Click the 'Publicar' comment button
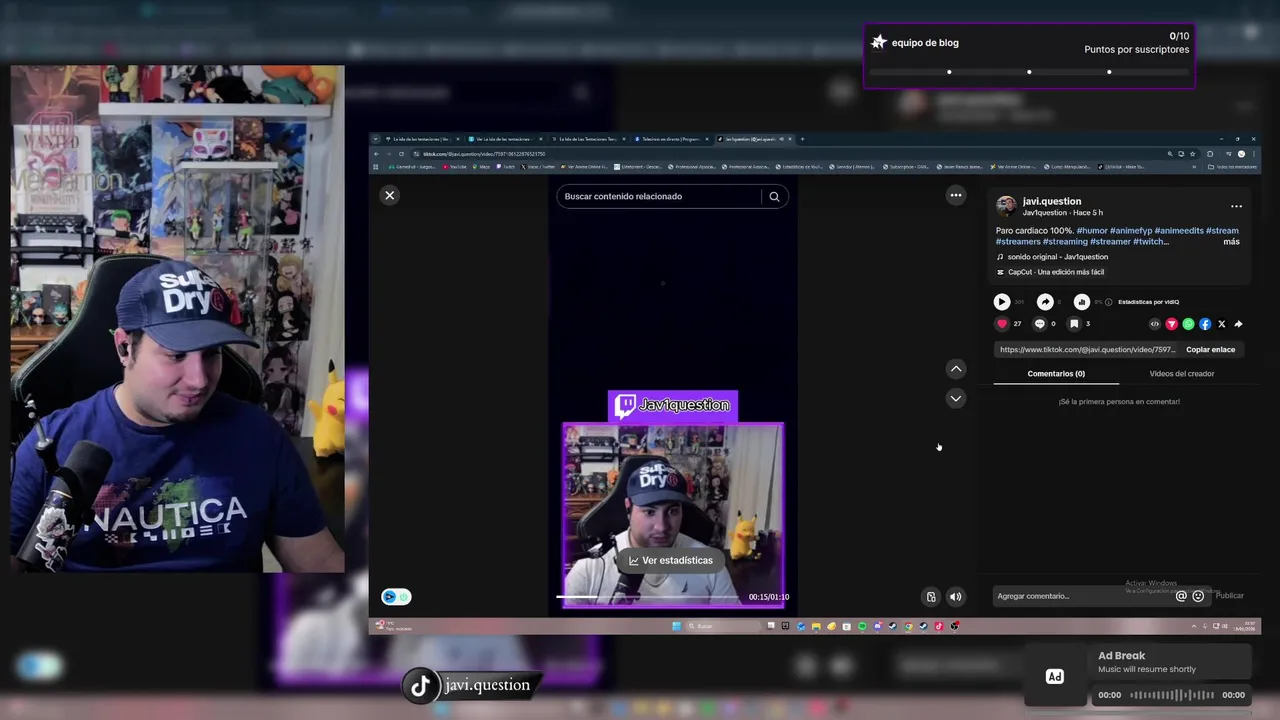This screenshot has width=1280, height=720. (x=1230, y=596)
